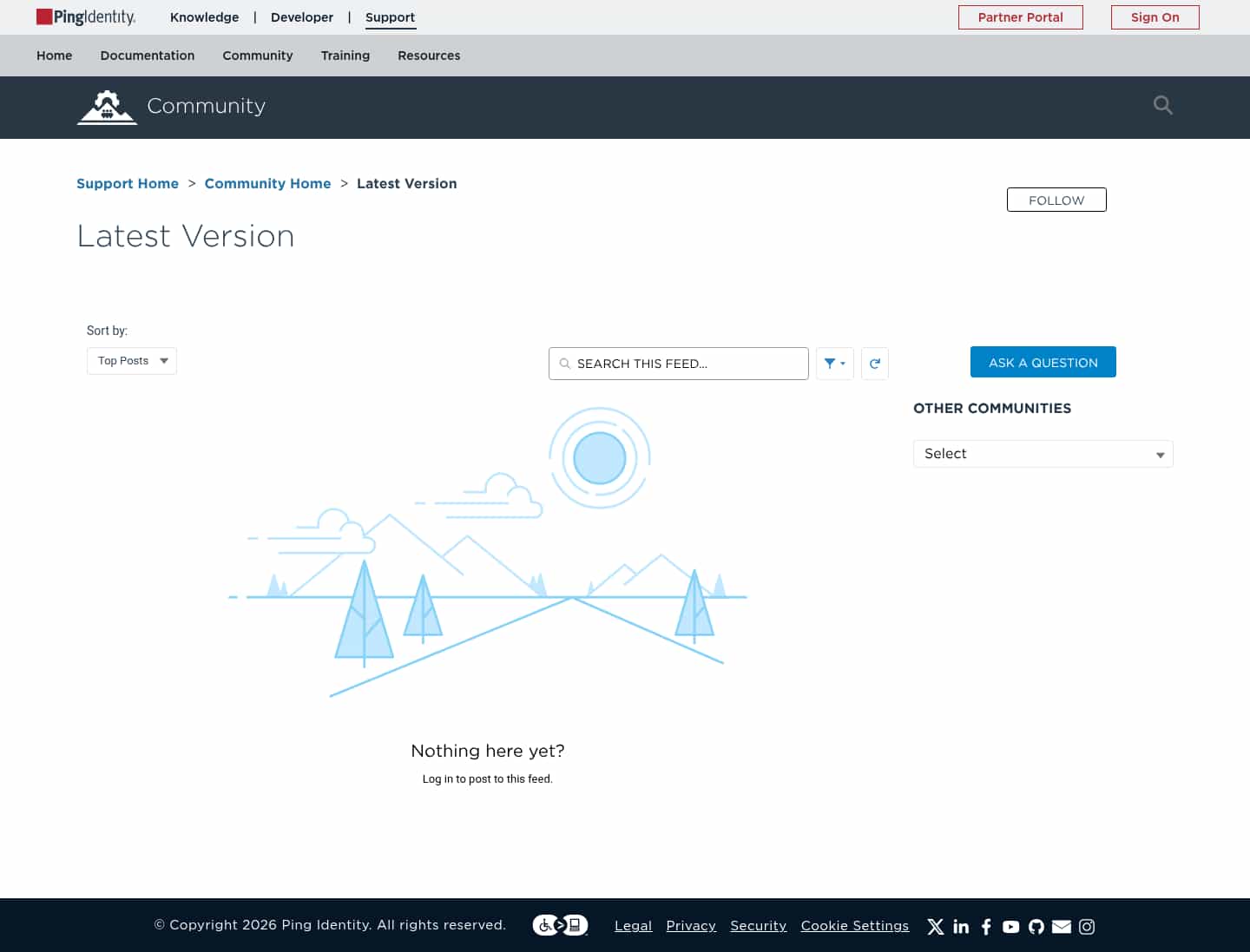Open Documentation in the navigation bar
This screenshot has width=1250, height=952.
pos(148,56)
